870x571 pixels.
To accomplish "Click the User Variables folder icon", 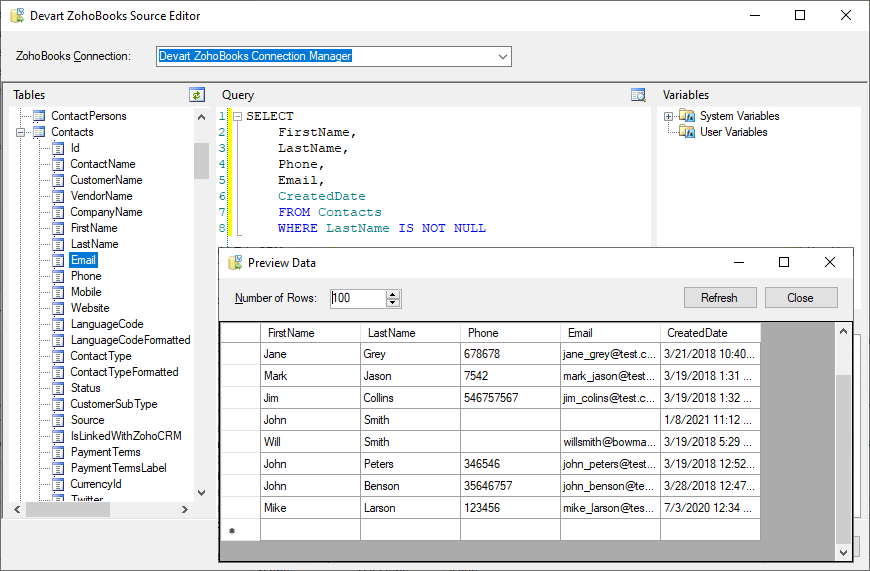I will 686,132.
